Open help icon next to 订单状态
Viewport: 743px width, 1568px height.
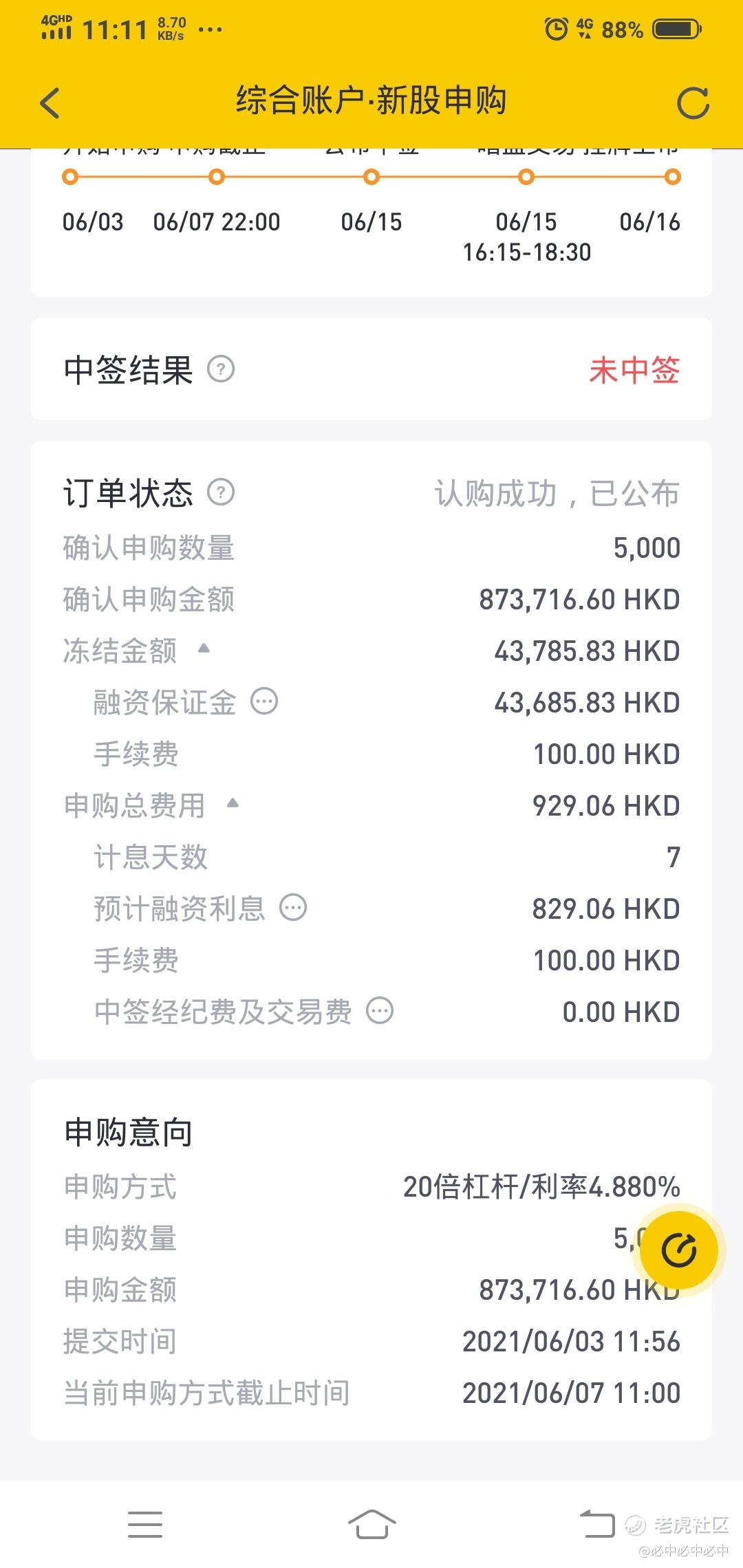(x=221, y=492)
